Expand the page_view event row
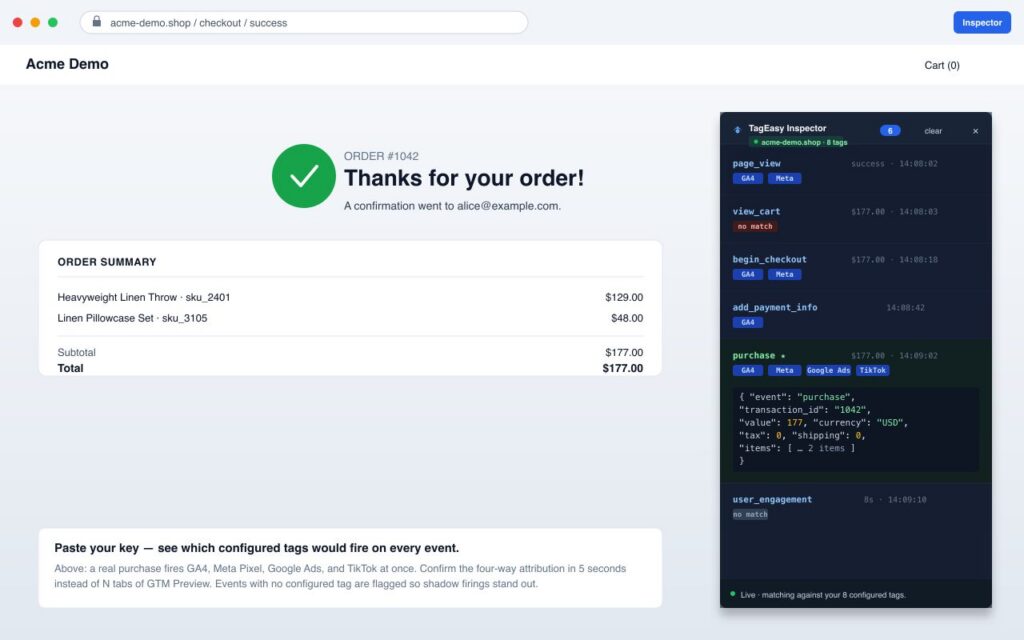The height and width of the screenshot is (640, 1024). tap(856, 170)
